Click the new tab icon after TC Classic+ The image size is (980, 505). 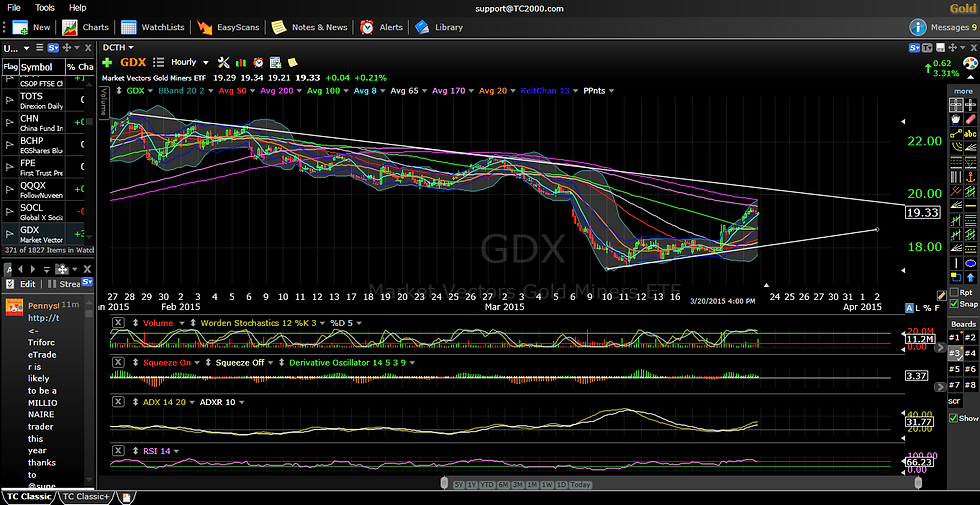coord(126,498)
